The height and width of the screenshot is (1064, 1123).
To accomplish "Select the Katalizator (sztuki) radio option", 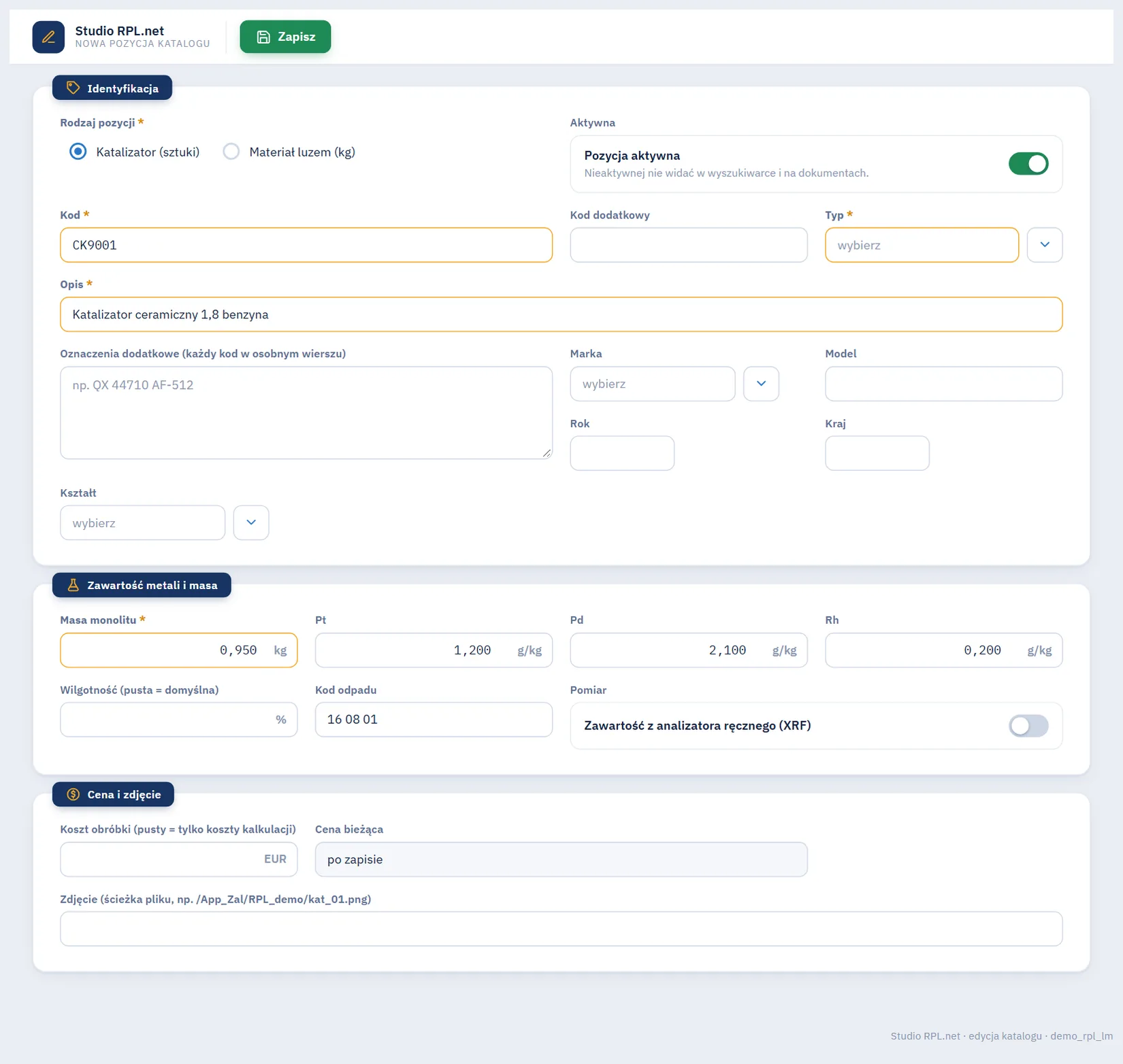I will pos(78,152).
